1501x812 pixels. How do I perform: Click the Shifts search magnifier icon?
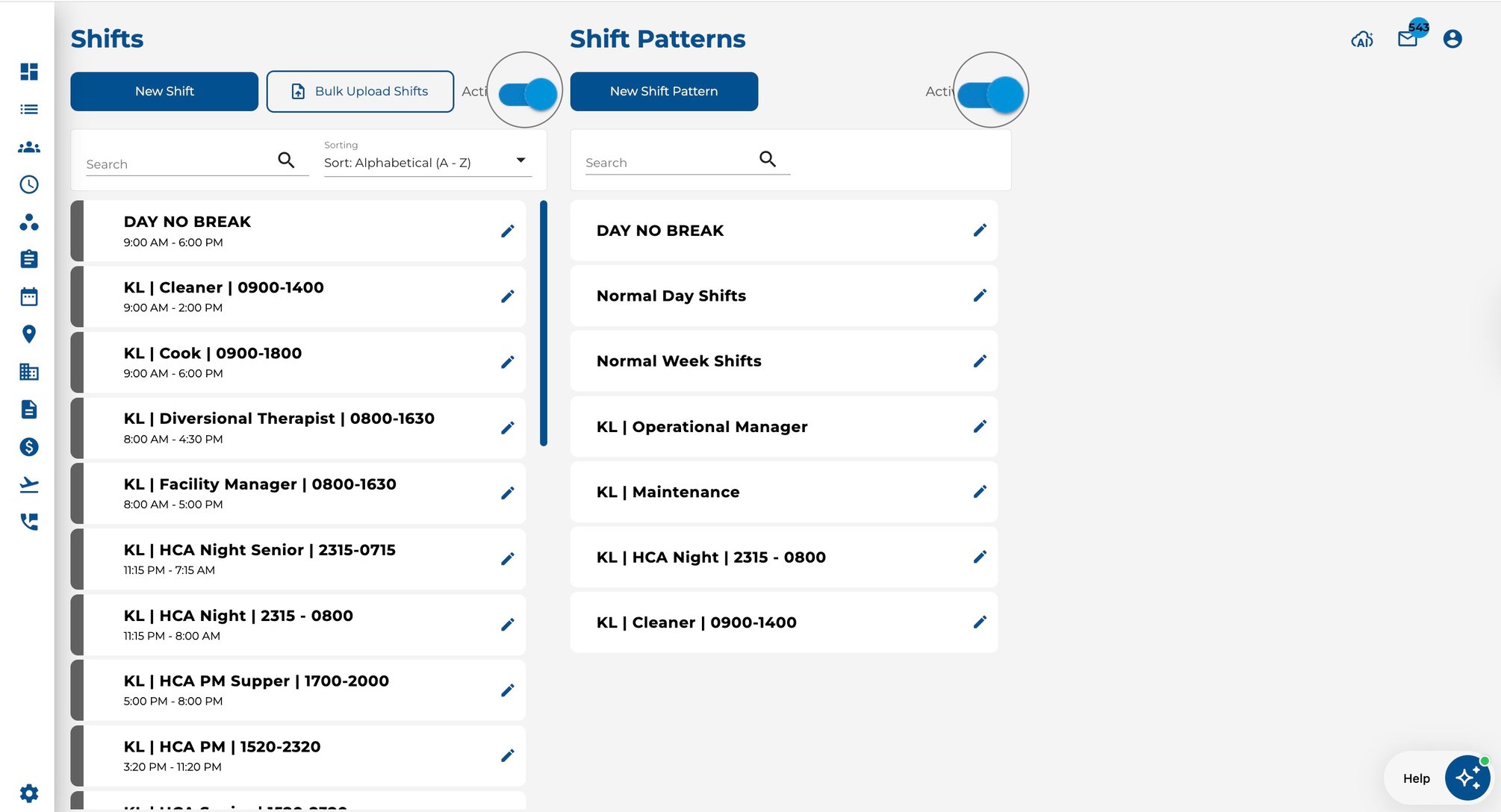pyautogui.click(x=286, y=160)
